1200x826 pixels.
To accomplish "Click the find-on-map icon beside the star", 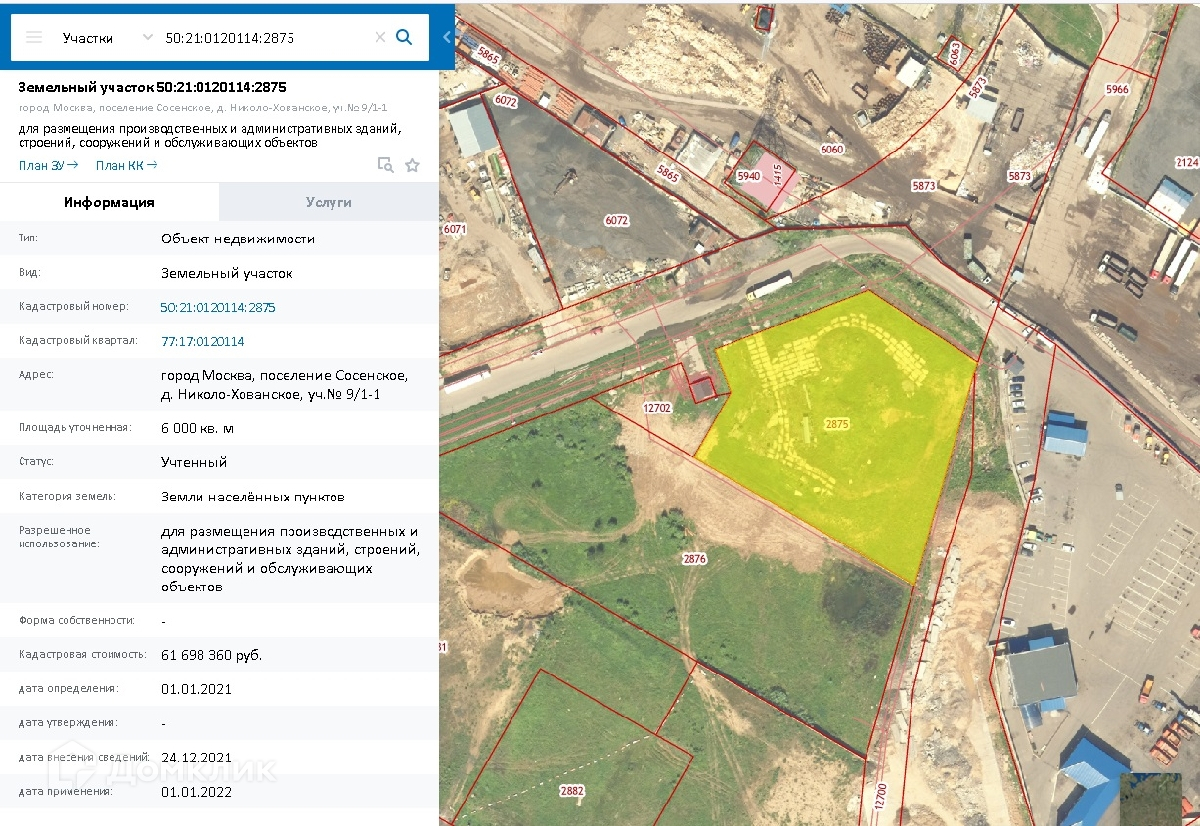I will (385, 165).
